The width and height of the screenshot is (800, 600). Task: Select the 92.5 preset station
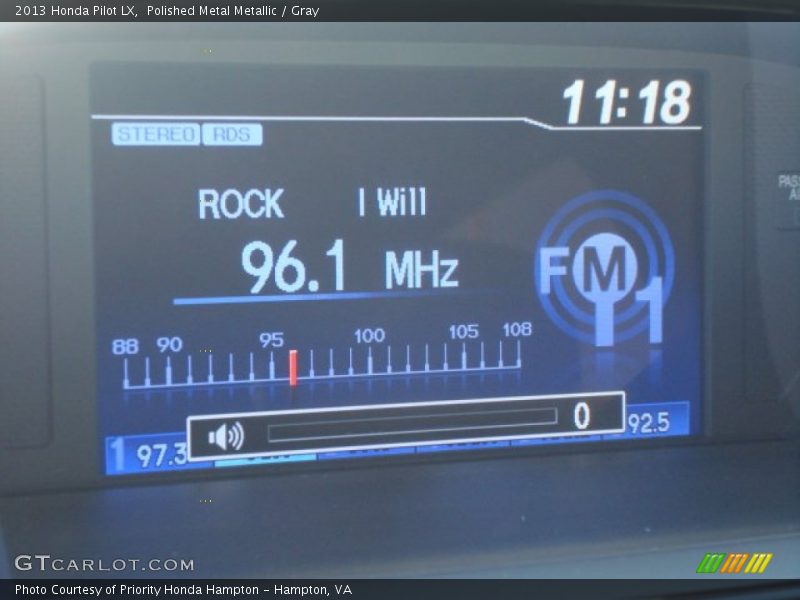tap(657, 421)
